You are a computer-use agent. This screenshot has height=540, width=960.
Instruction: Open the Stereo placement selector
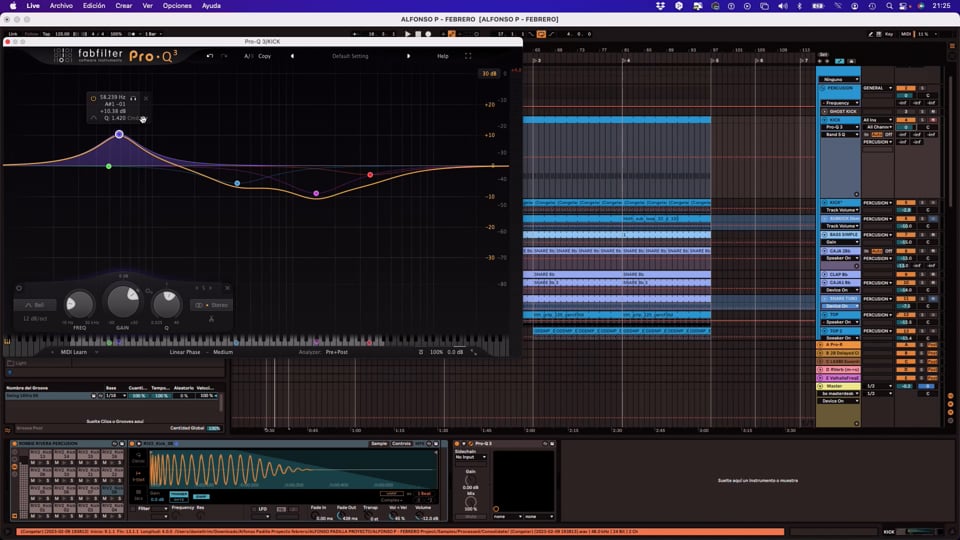(x=212, y=305)
